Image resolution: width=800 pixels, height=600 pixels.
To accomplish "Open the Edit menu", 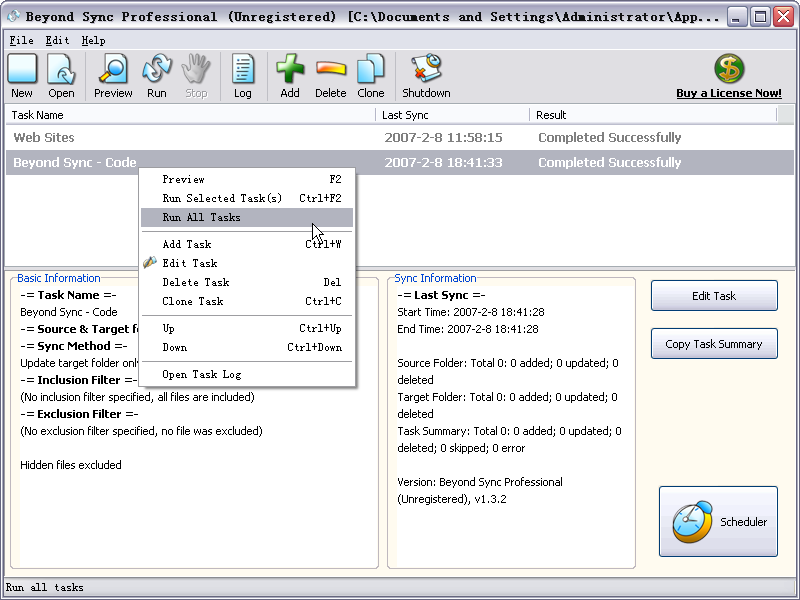I will (x=57, y=40).
